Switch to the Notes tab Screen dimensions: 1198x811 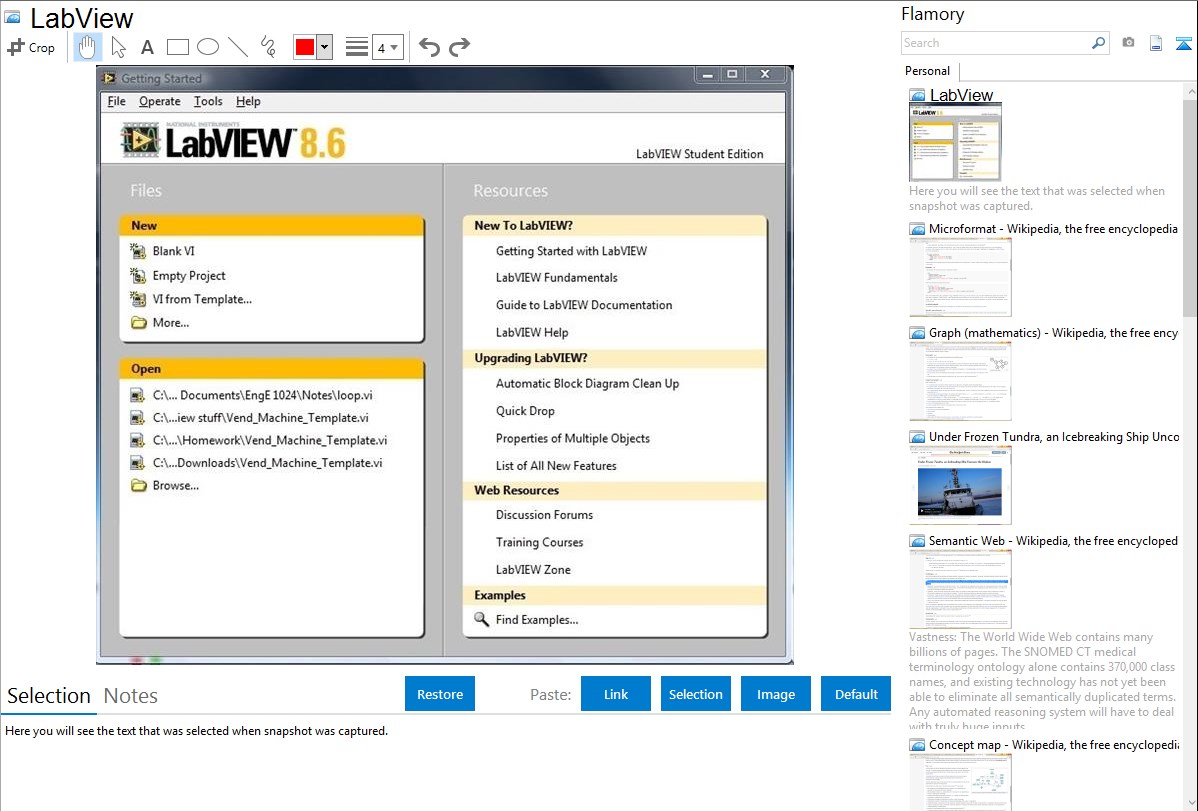(x=131, y=696)
